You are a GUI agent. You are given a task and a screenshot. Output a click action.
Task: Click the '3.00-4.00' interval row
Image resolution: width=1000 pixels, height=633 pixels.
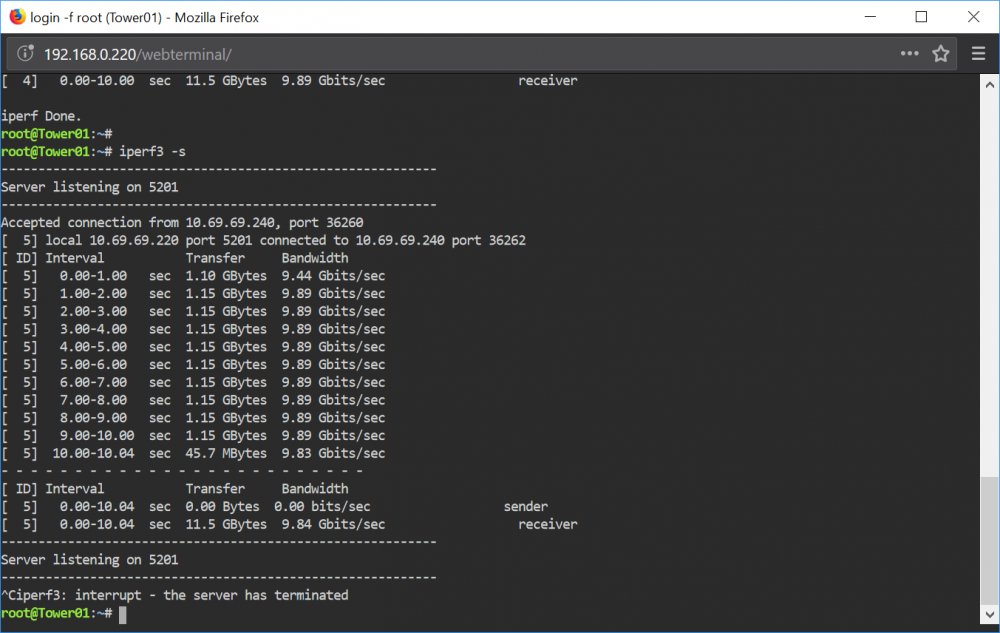pos(193,330)
